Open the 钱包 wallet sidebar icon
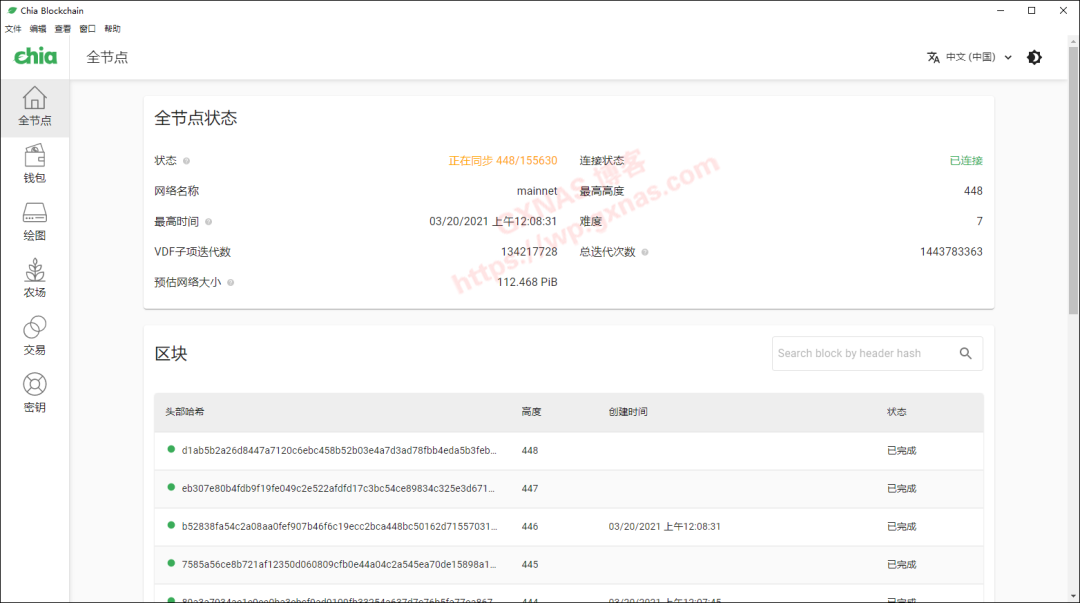Screen dimensions: 1080x603 pyautogui.click(x=35, y=164)
